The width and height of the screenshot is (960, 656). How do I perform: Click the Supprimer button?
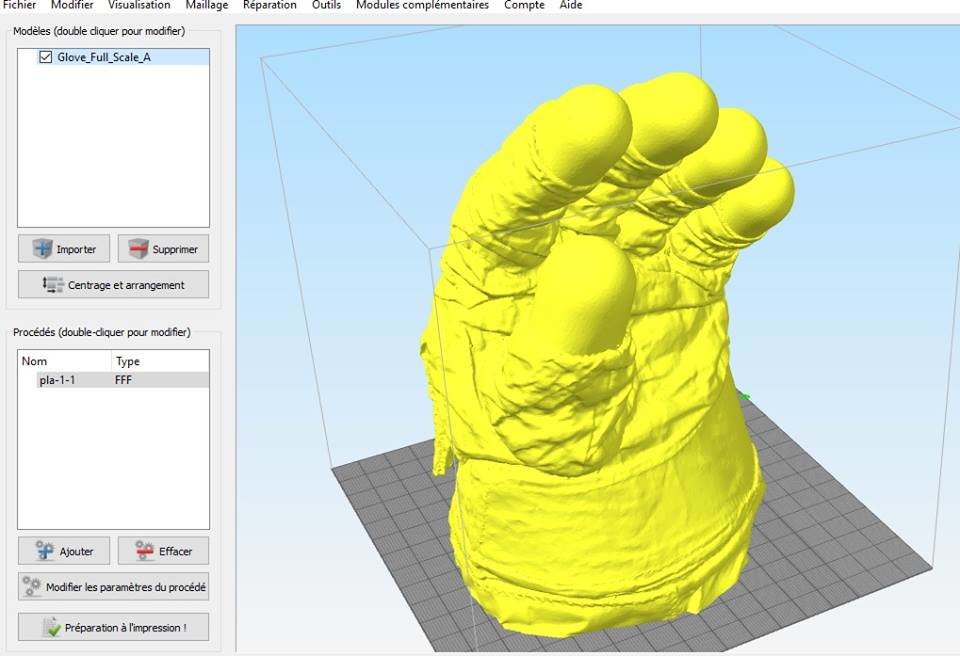[163, 249]
